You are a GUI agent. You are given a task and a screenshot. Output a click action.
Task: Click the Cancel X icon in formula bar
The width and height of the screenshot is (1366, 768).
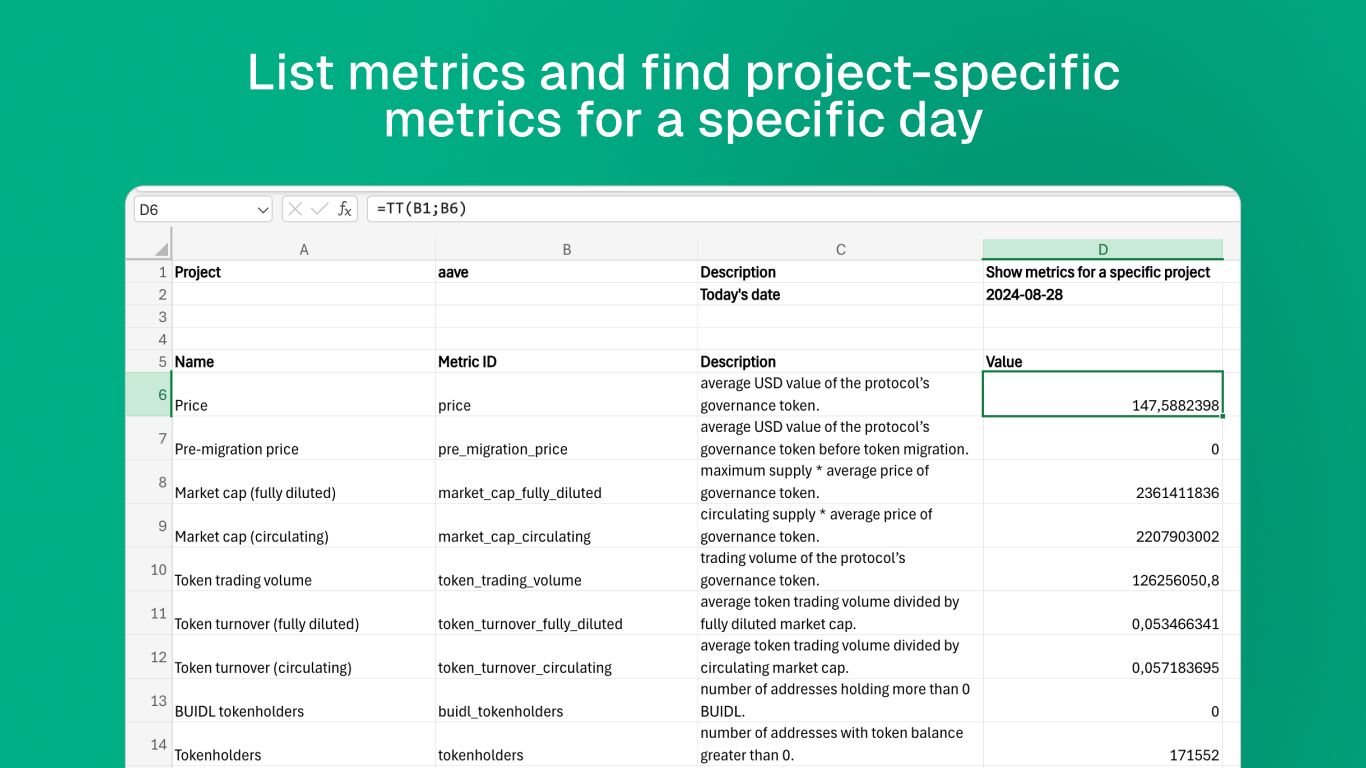(295, 209)
